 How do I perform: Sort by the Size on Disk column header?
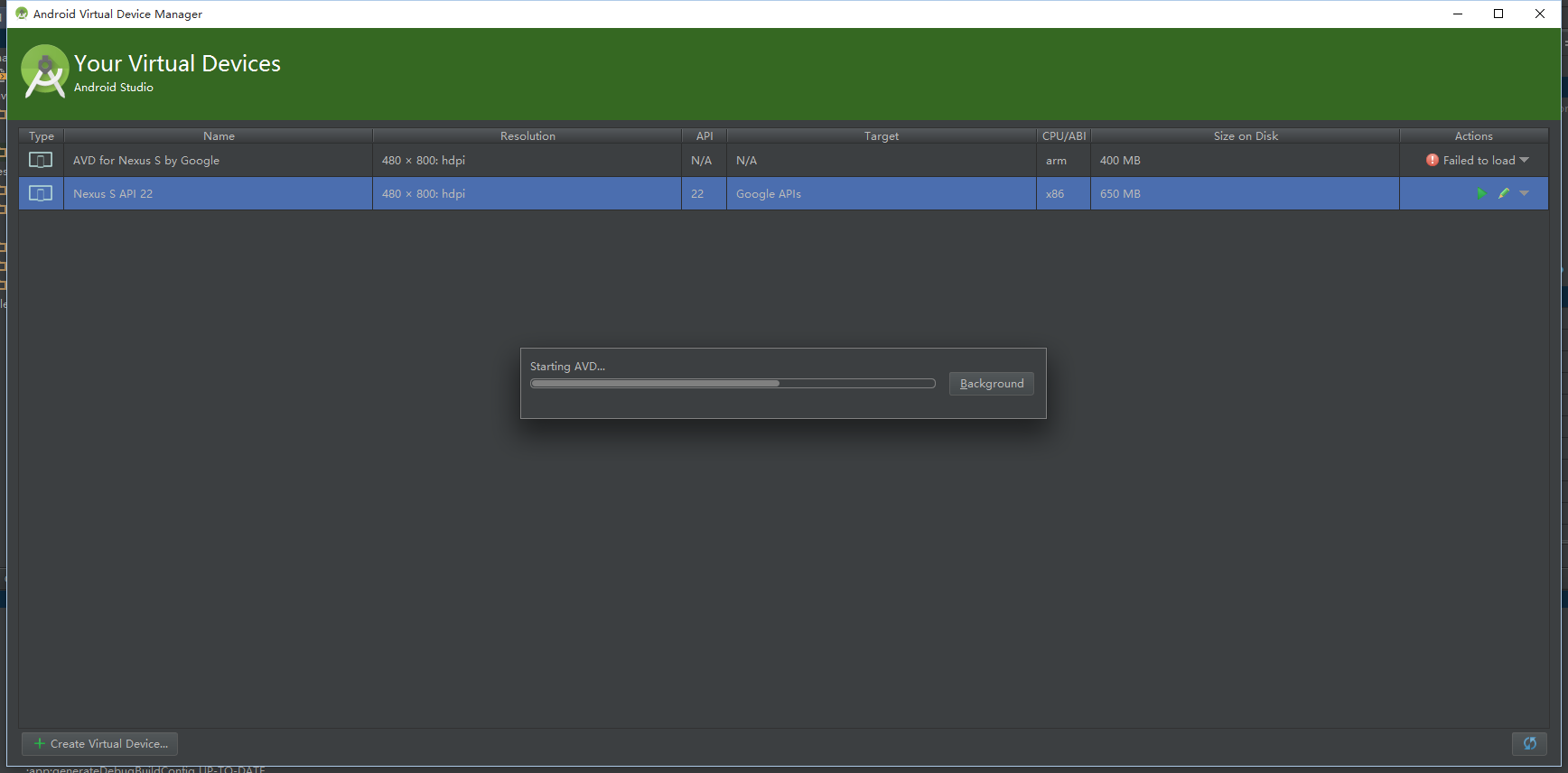[x=1246, y=135]
